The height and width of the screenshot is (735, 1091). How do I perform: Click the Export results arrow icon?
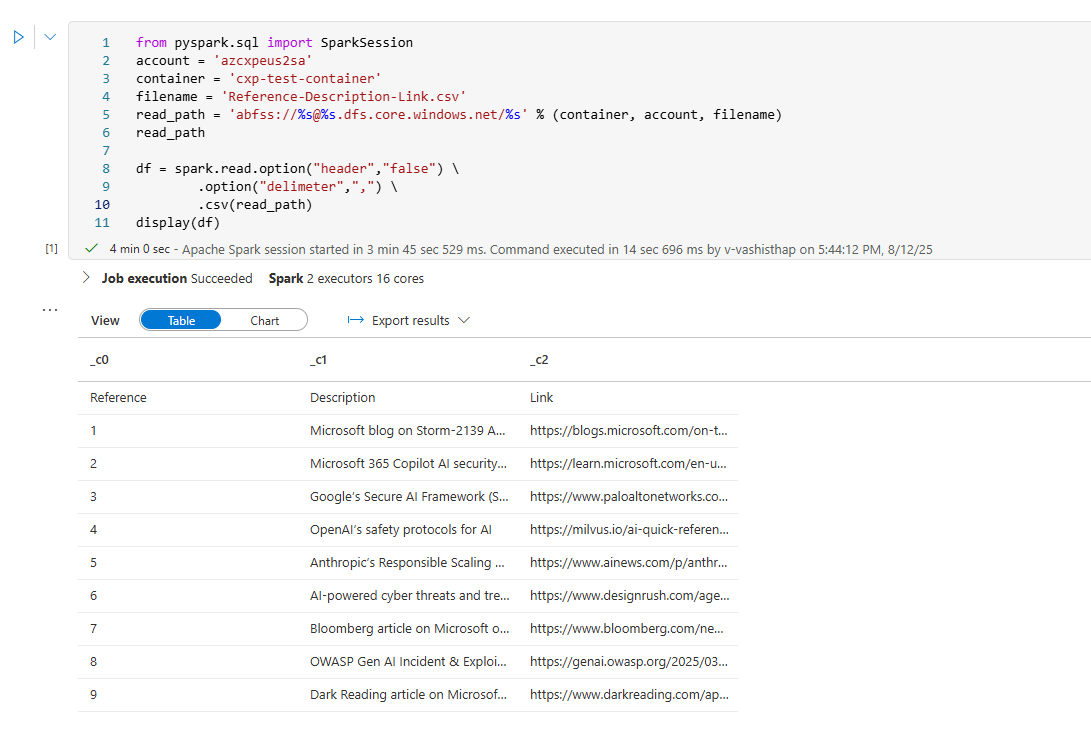tap(356, 320)
